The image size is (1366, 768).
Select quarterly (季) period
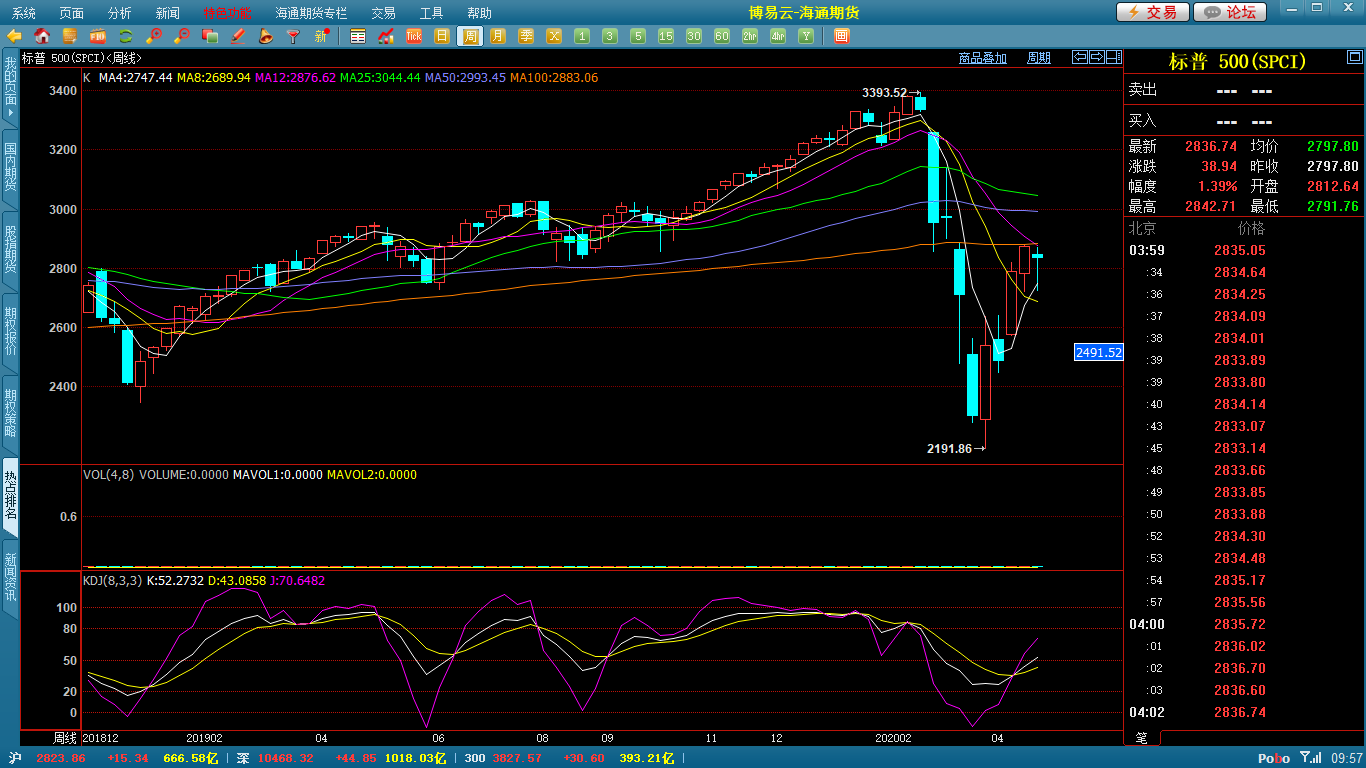tap(526, 36)
